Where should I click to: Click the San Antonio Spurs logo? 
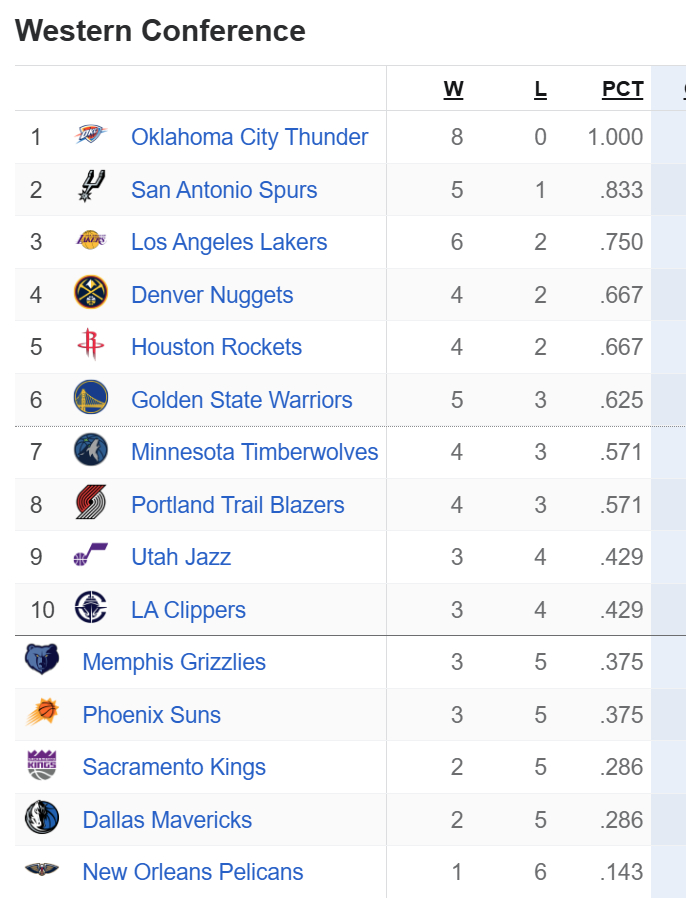(x=90, y=189)
